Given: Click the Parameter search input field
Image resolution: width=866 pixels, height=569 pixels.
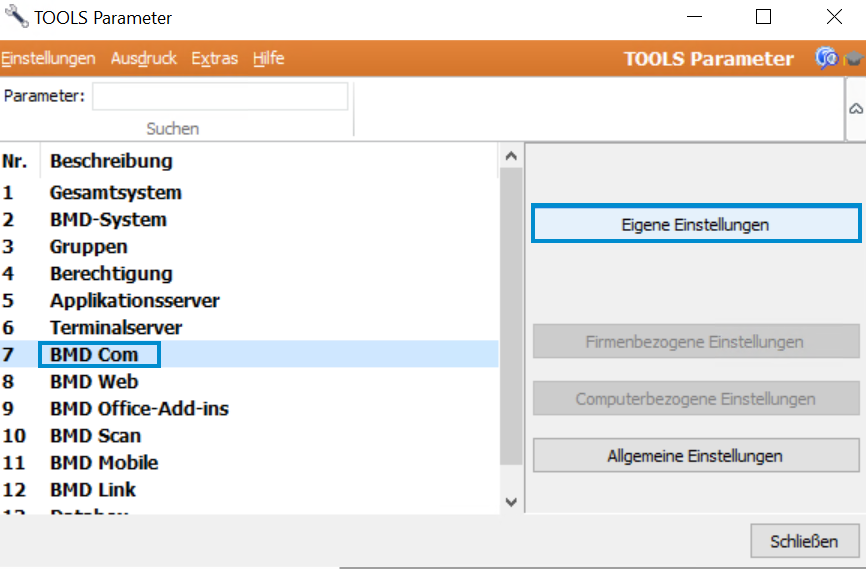Looking at the screenshot, I should click(x=220, y=96).
